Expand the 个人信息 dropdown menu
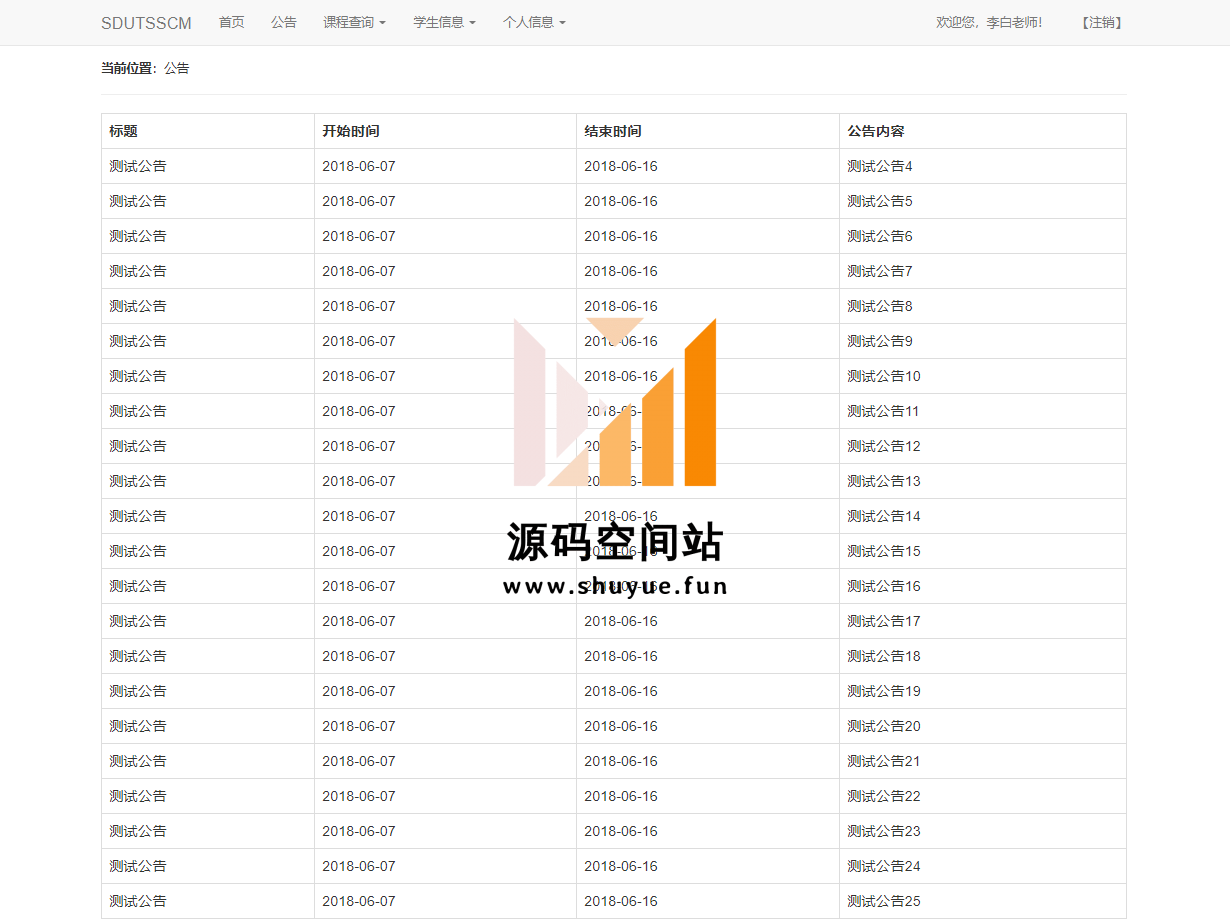Screen dimensions: 1230x919 tap(534, 22)
